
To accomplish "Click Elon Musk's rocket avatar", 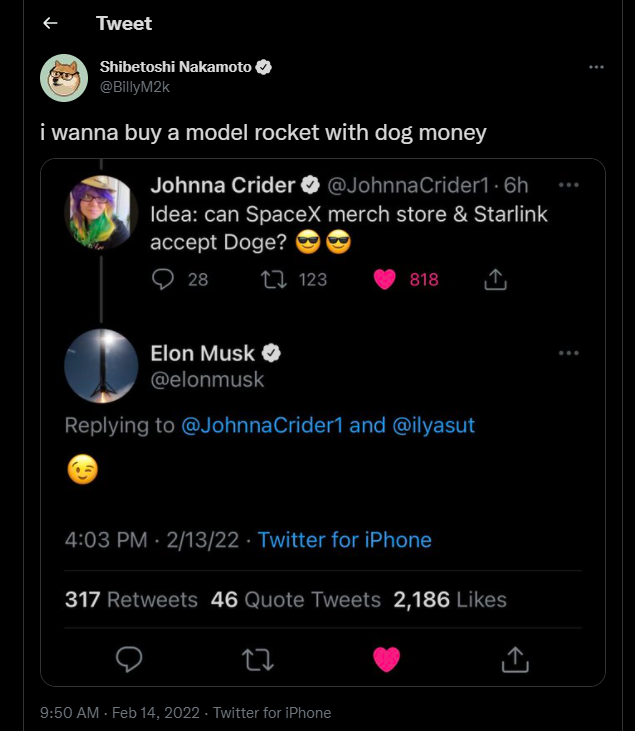I will [101, 366].
